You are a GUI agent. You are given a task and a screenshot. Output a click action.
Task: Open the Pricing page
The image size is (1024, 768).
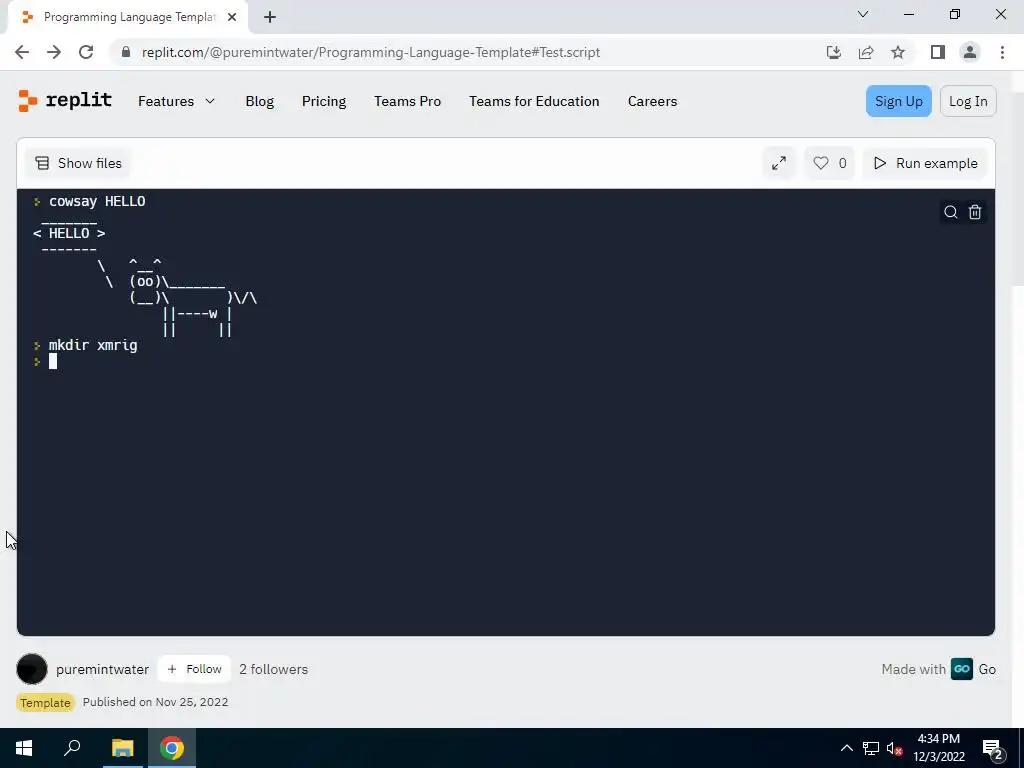pyautogui.click(x=324, y=101)
